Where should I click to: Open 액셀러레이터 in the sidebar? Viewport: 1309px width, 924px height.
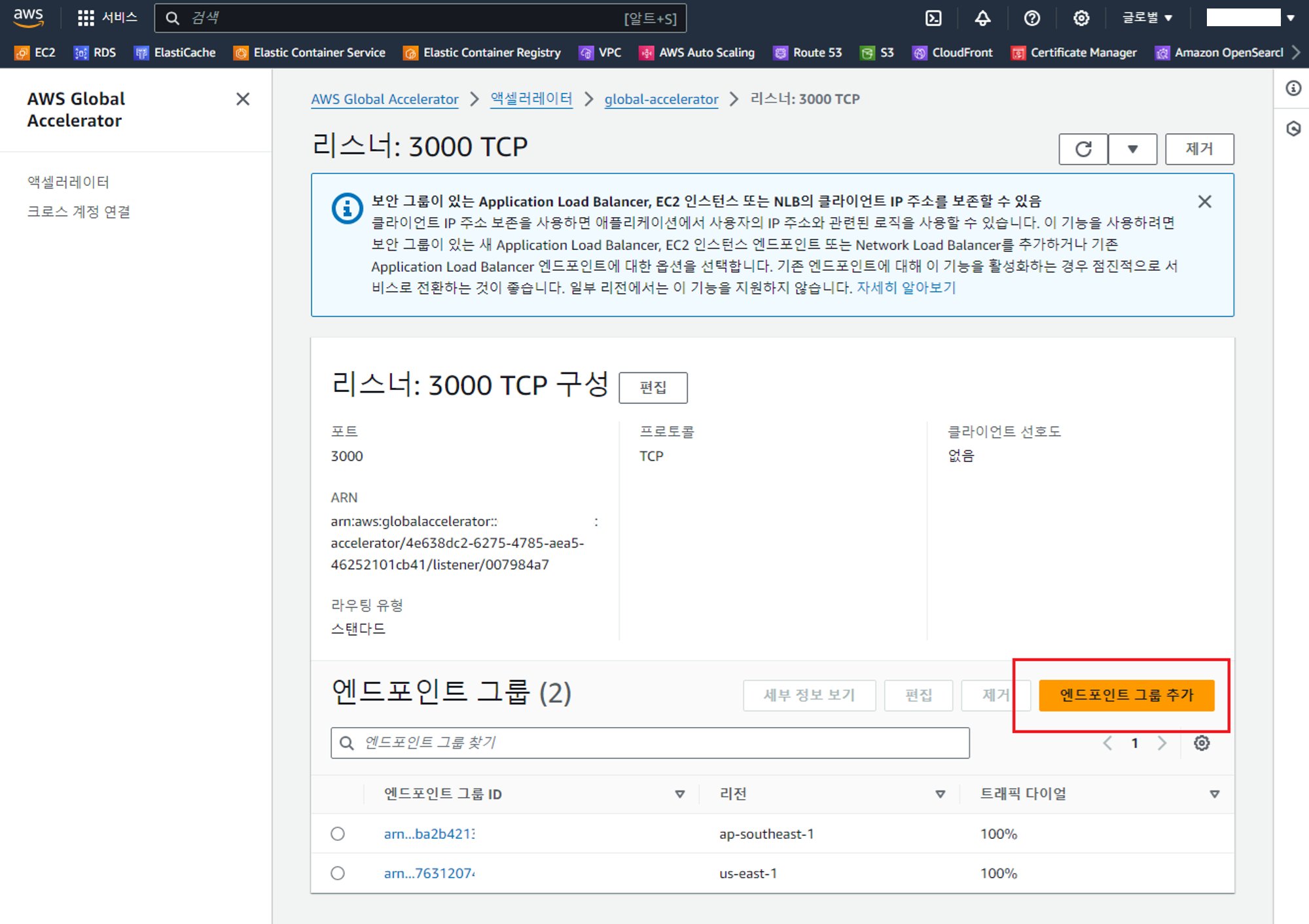(68, 182)
